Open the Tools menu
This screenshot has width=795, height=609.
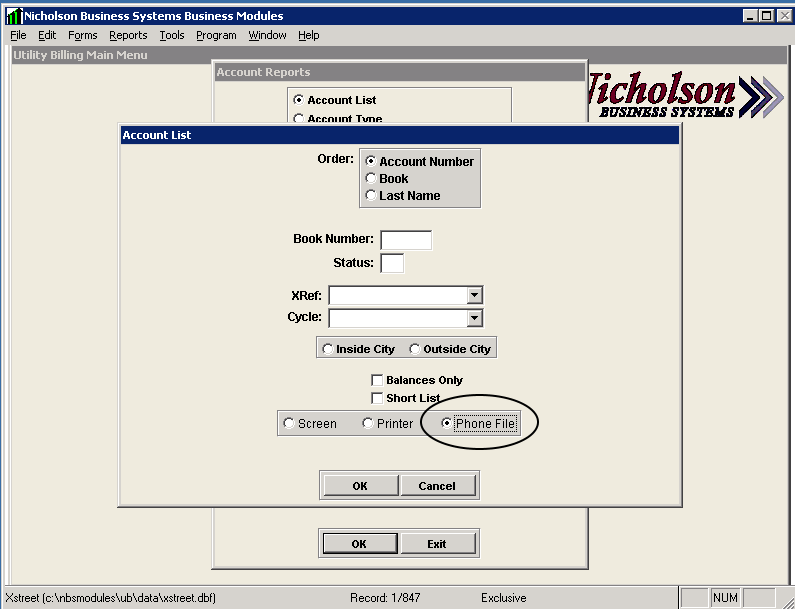pos(172,35)
